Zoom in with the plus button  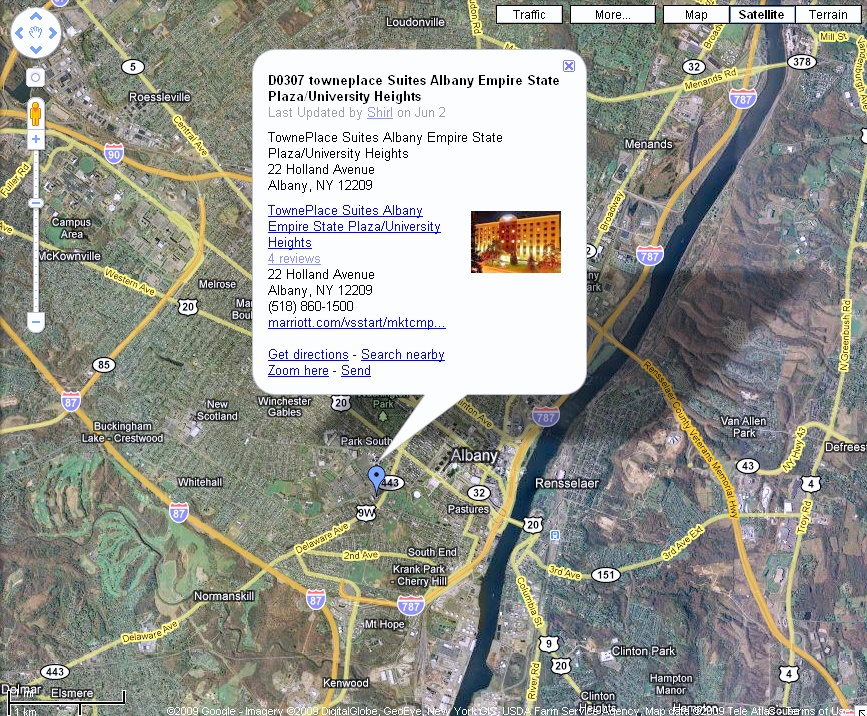click(x=36, y=140)
